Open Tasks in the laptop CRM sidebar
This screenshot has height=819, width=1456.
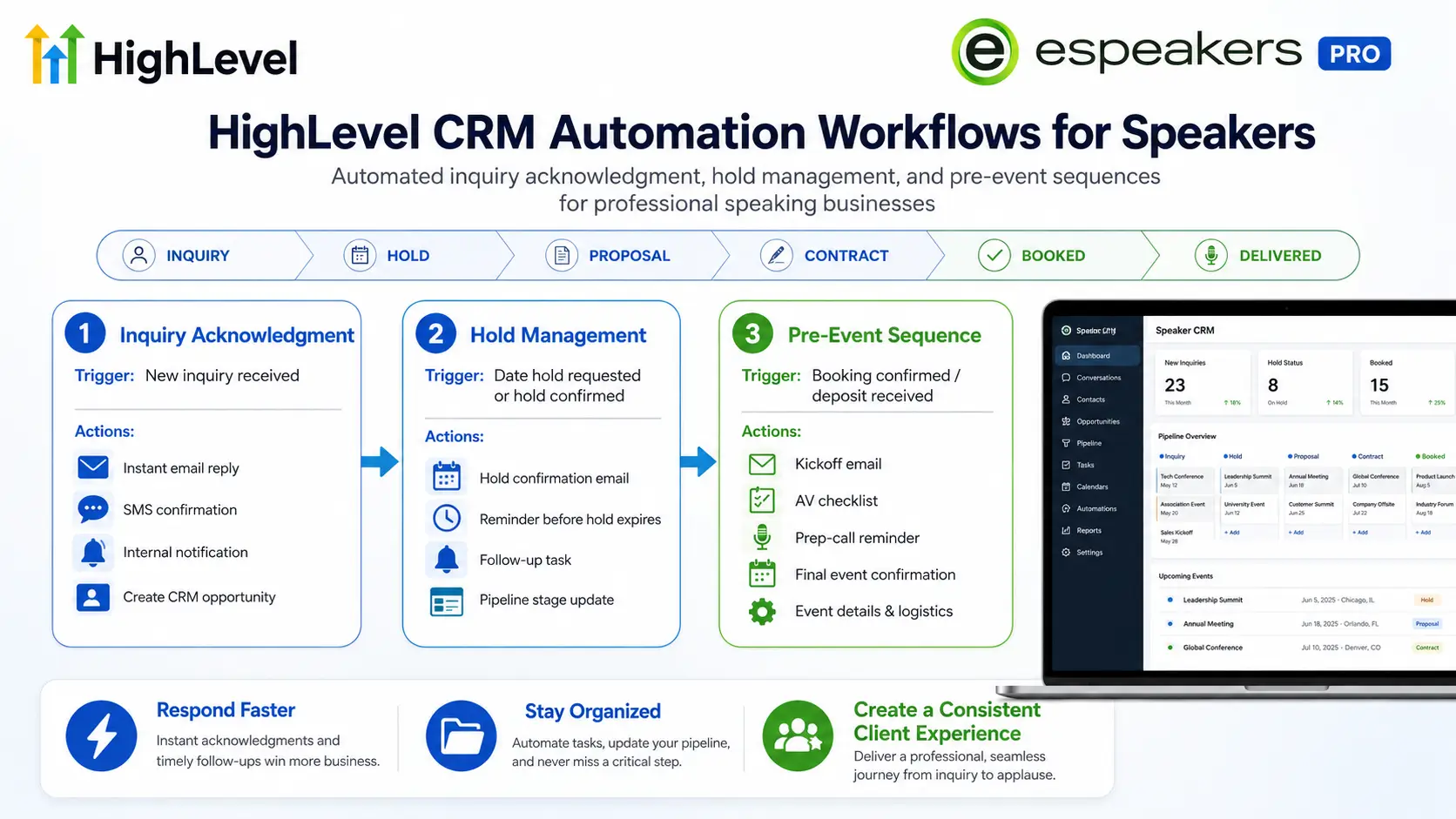tap(1097, 465)
